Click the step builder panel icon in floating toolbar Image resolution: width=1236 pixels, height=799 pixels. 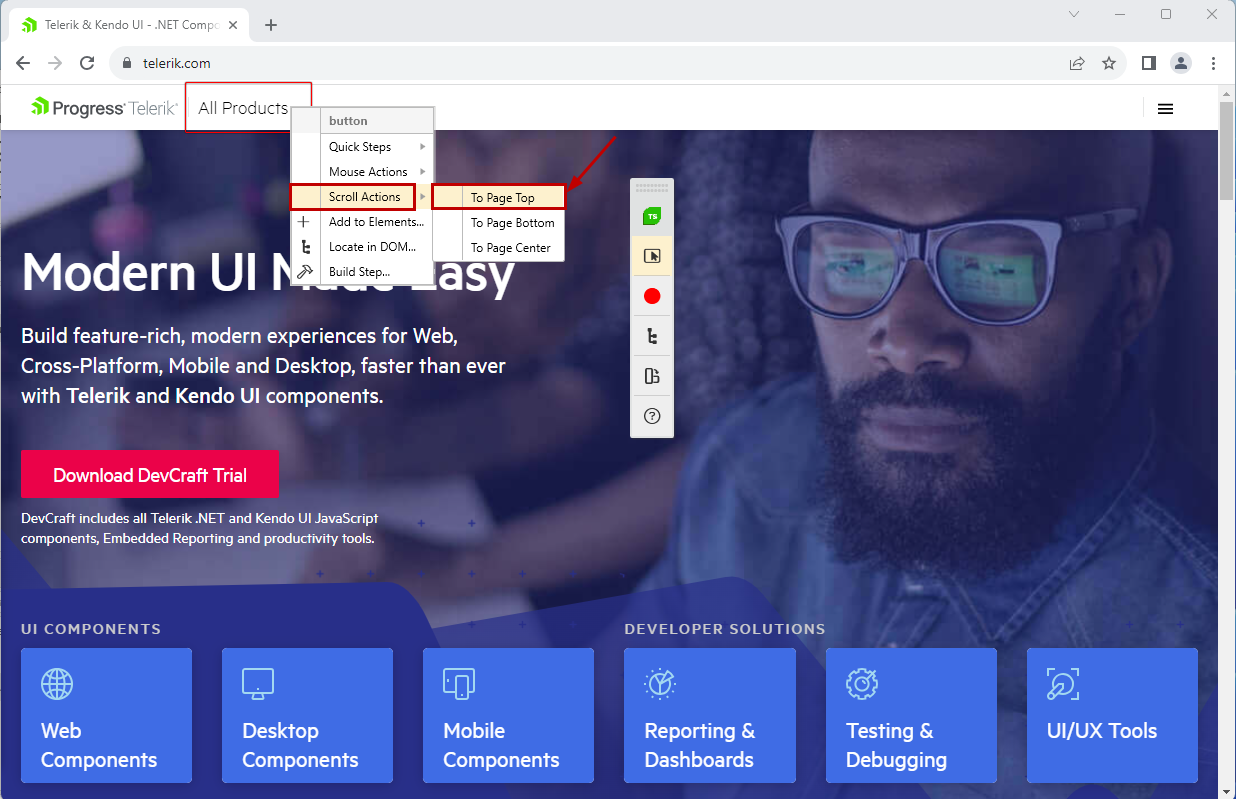[x=652, y=376]
